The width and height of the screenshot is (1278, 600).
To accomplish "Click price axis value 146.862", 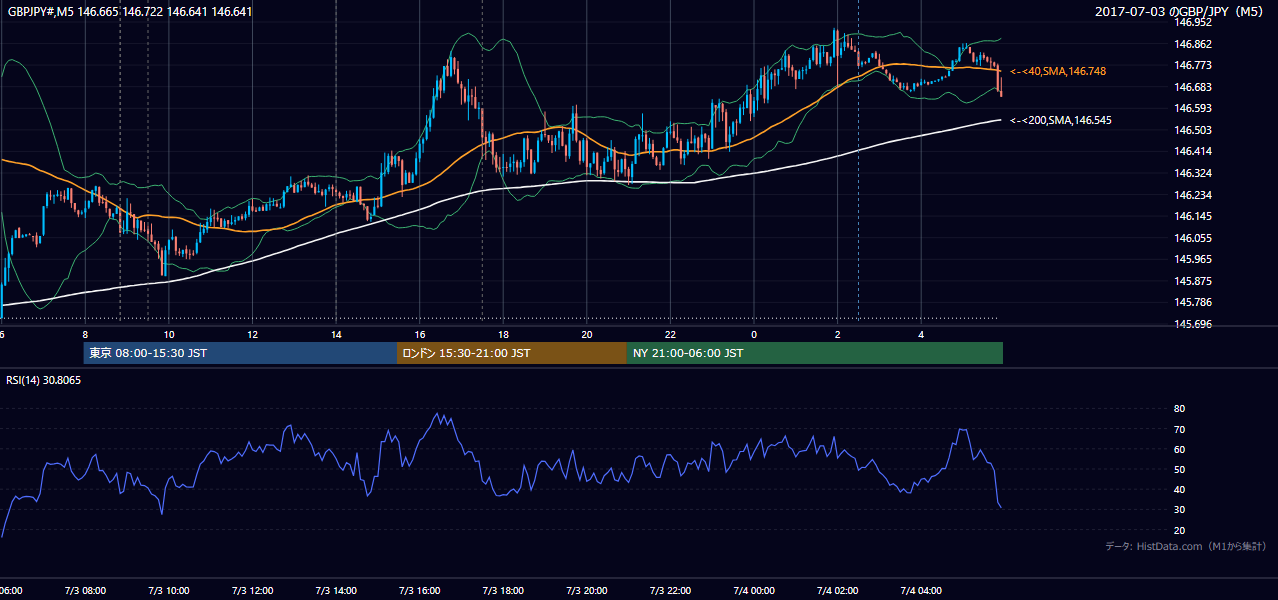I will pyautogui.click(x=1192, y=44).
